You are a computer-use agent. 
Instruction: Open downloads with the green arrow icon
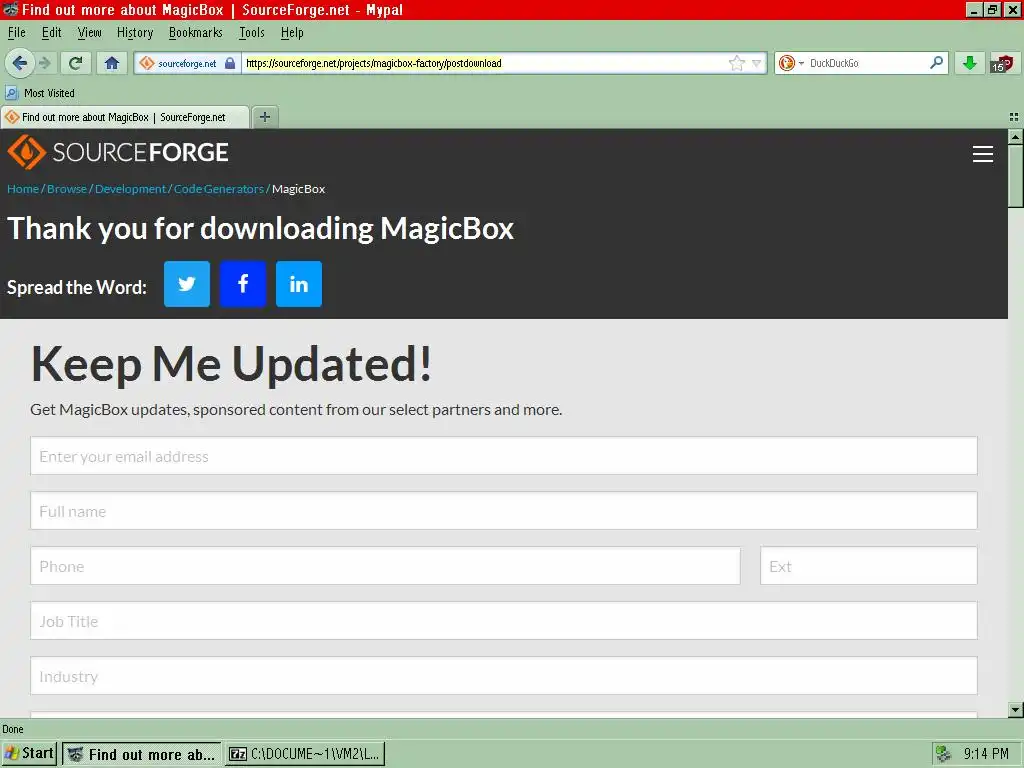pyautogui.click(x=970, y=63)
